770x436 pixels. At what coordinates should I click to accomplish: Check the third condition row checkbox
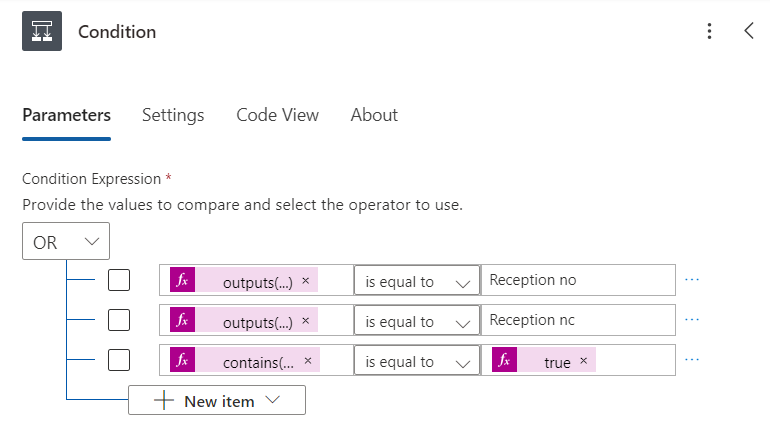(x=119, y=361)
